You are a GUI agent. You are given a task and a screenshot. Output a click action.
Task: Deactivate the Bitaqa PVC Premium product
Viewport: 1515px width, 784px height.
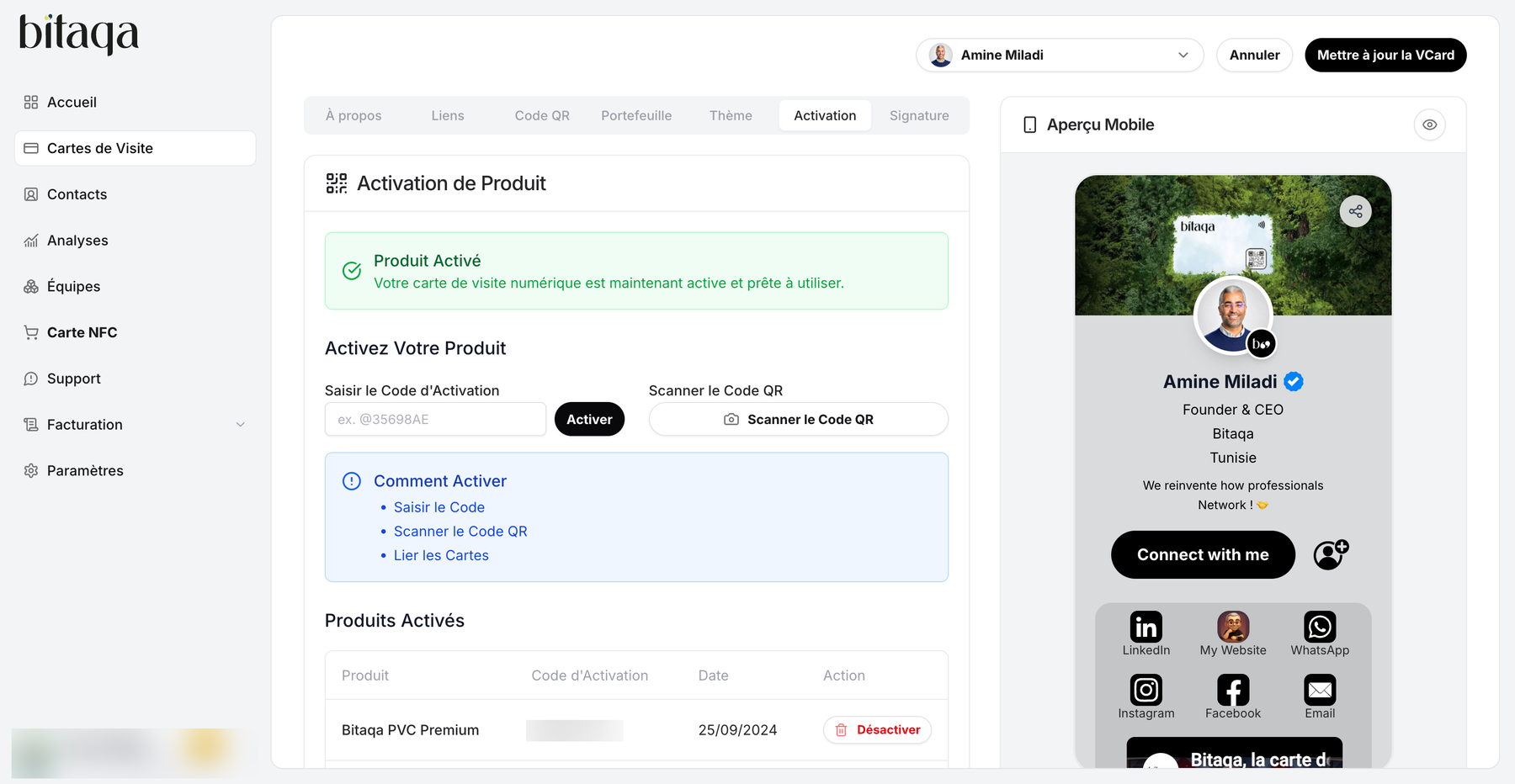877,730
